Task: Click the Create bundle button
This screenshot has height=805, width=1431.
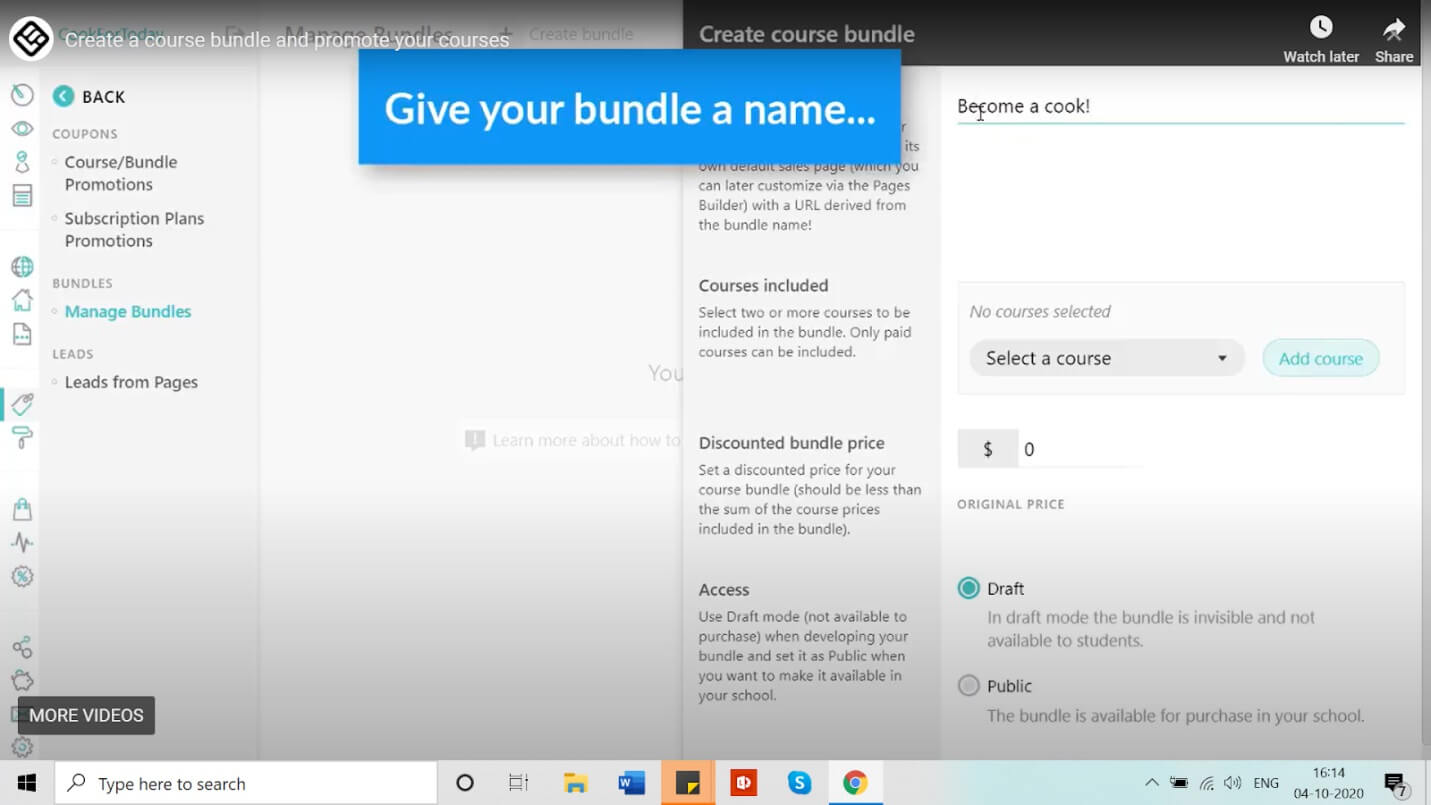Action: coord(567,34)
